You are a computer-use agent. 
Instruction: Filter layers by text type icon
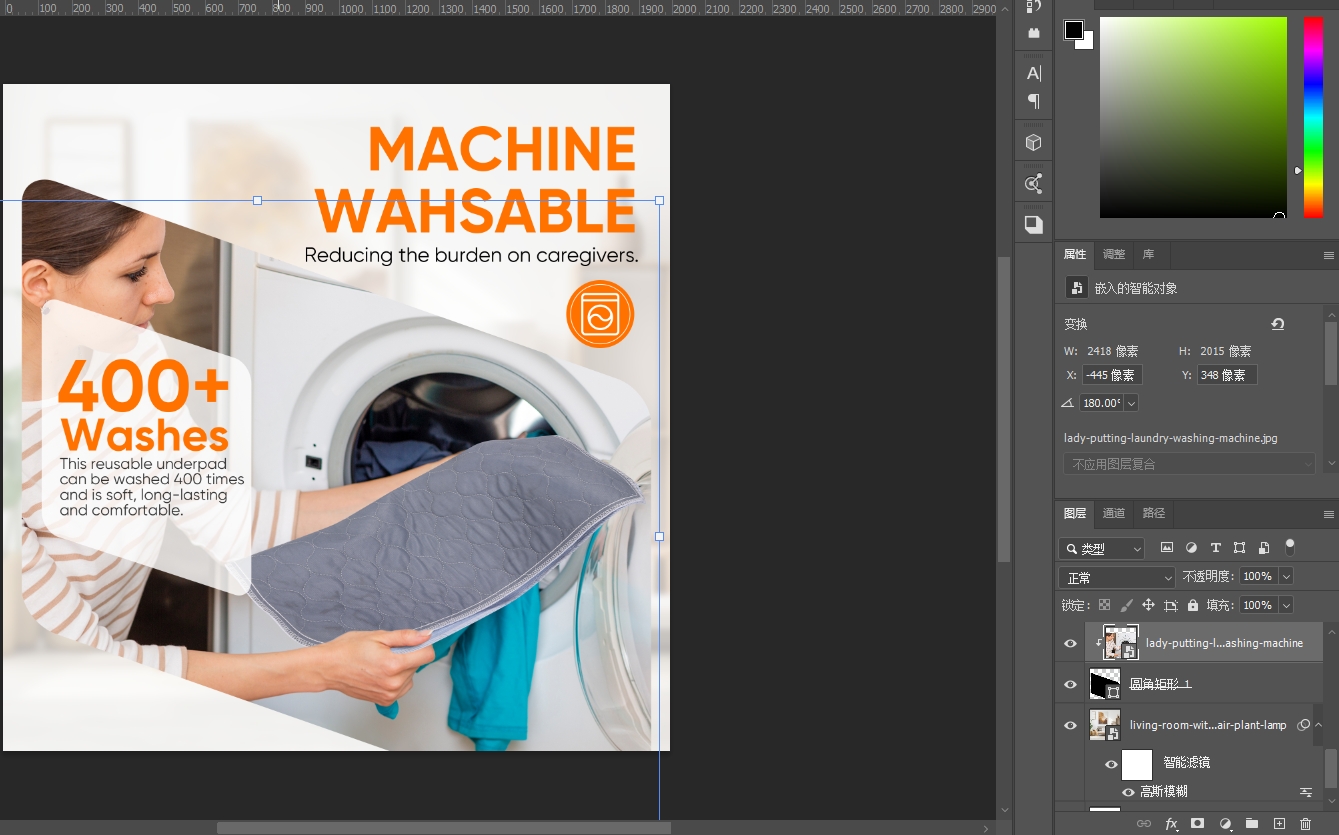(x=1215, y=548)
